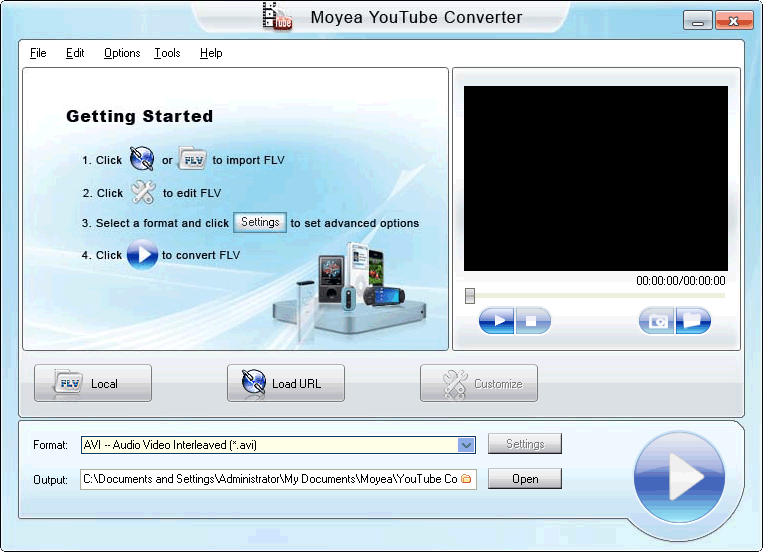Browse output folder via orange folder icon
Viewport: 764px width, 553px height.
[467, 479]
